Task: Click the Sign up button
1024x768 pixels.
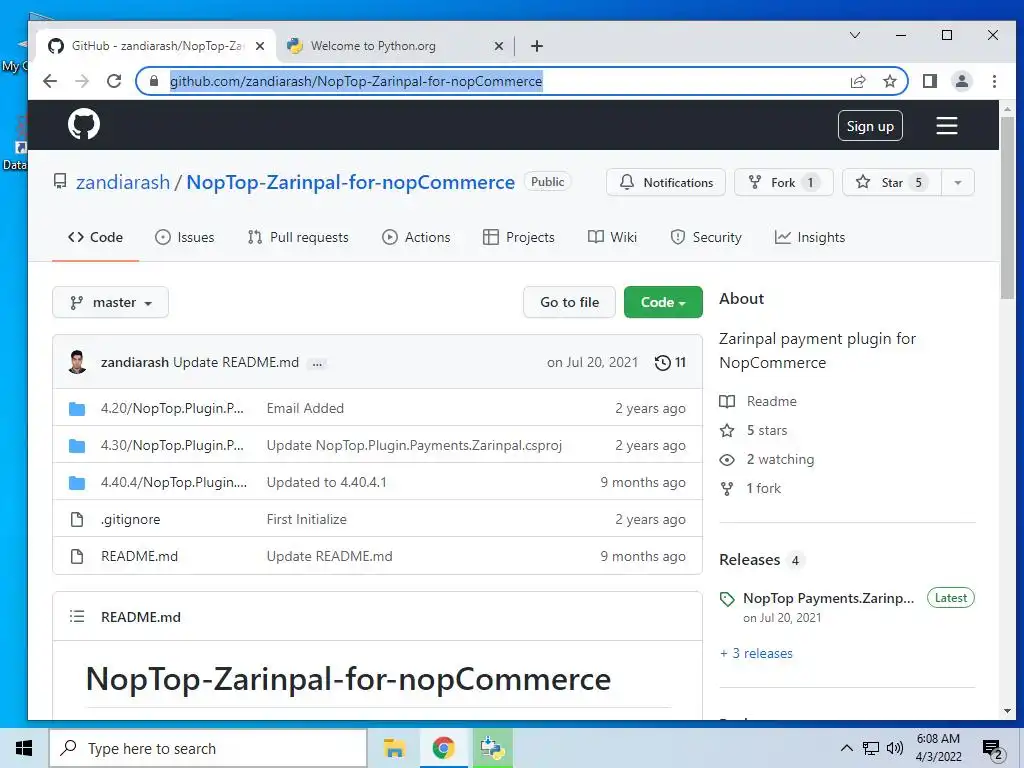Action: 870,126
